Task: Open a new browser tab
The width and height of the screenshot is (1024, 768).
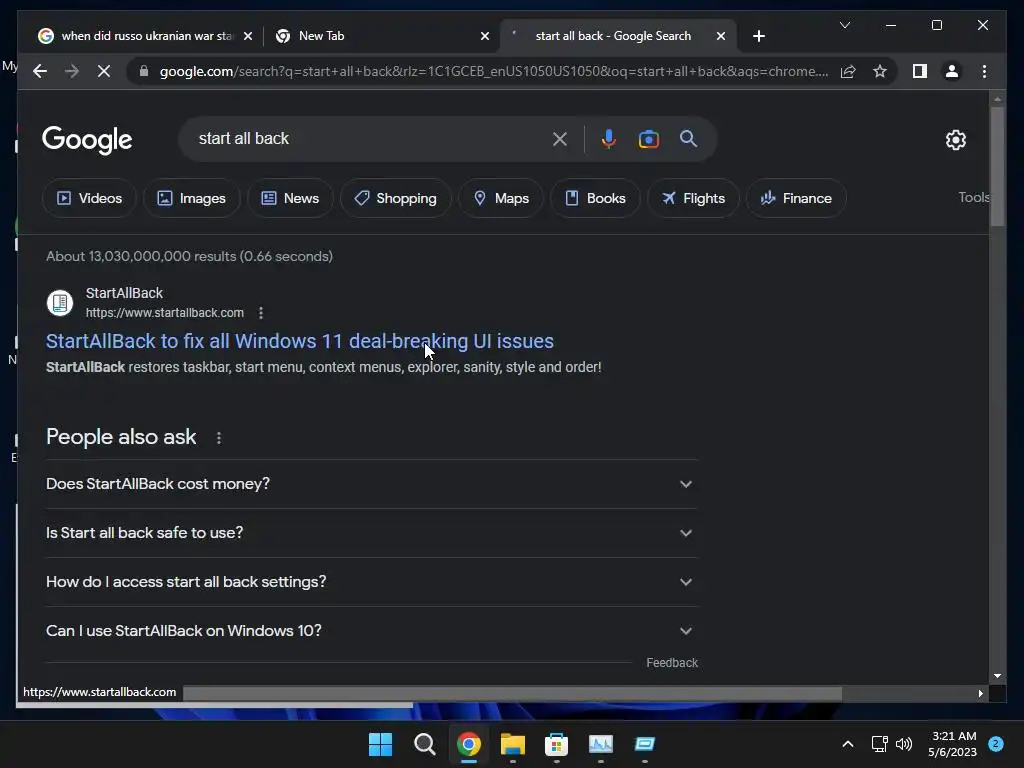Action: coord(758,36)
